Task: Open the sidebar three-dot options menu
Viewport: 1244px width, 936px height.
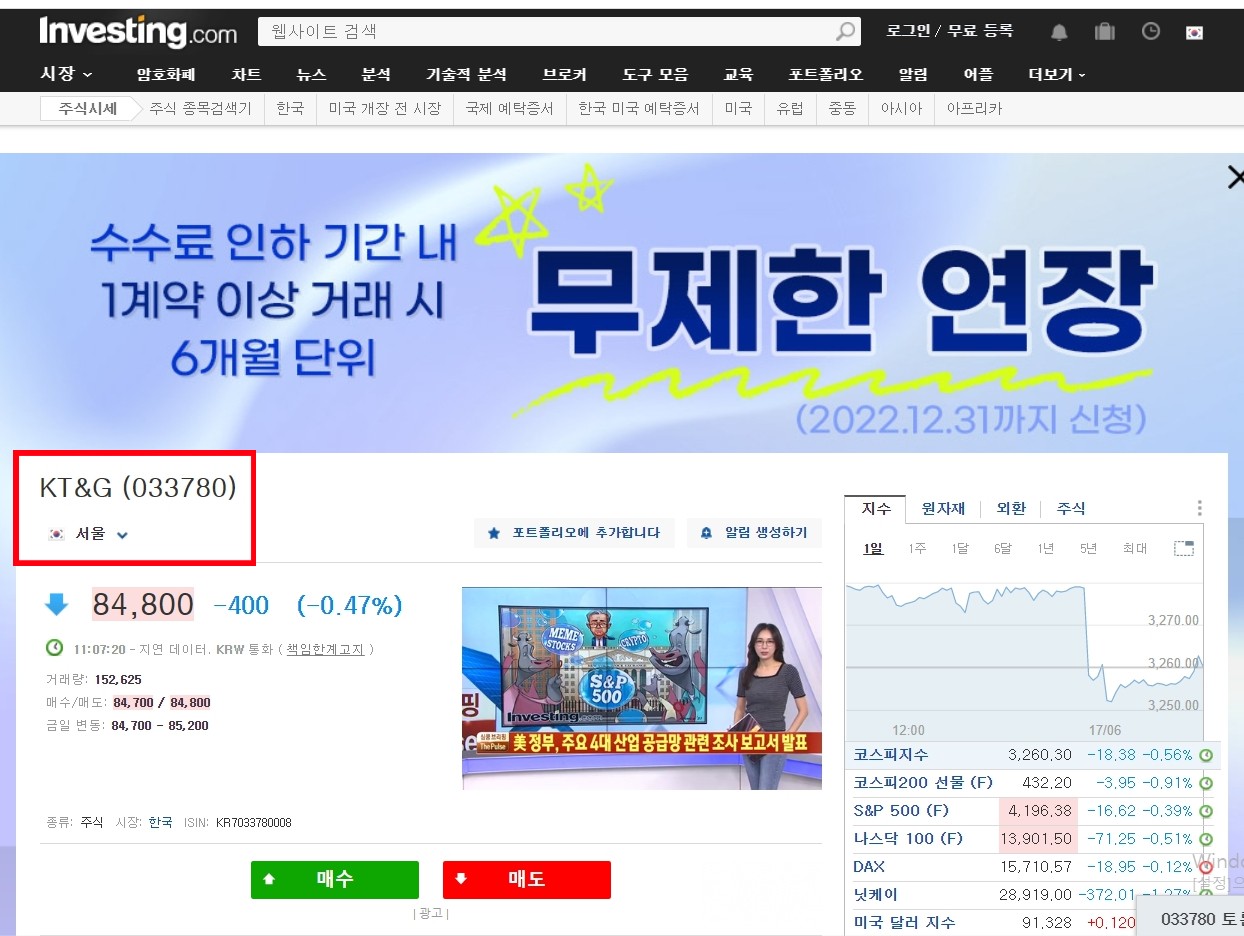Action: point(1199,508)
